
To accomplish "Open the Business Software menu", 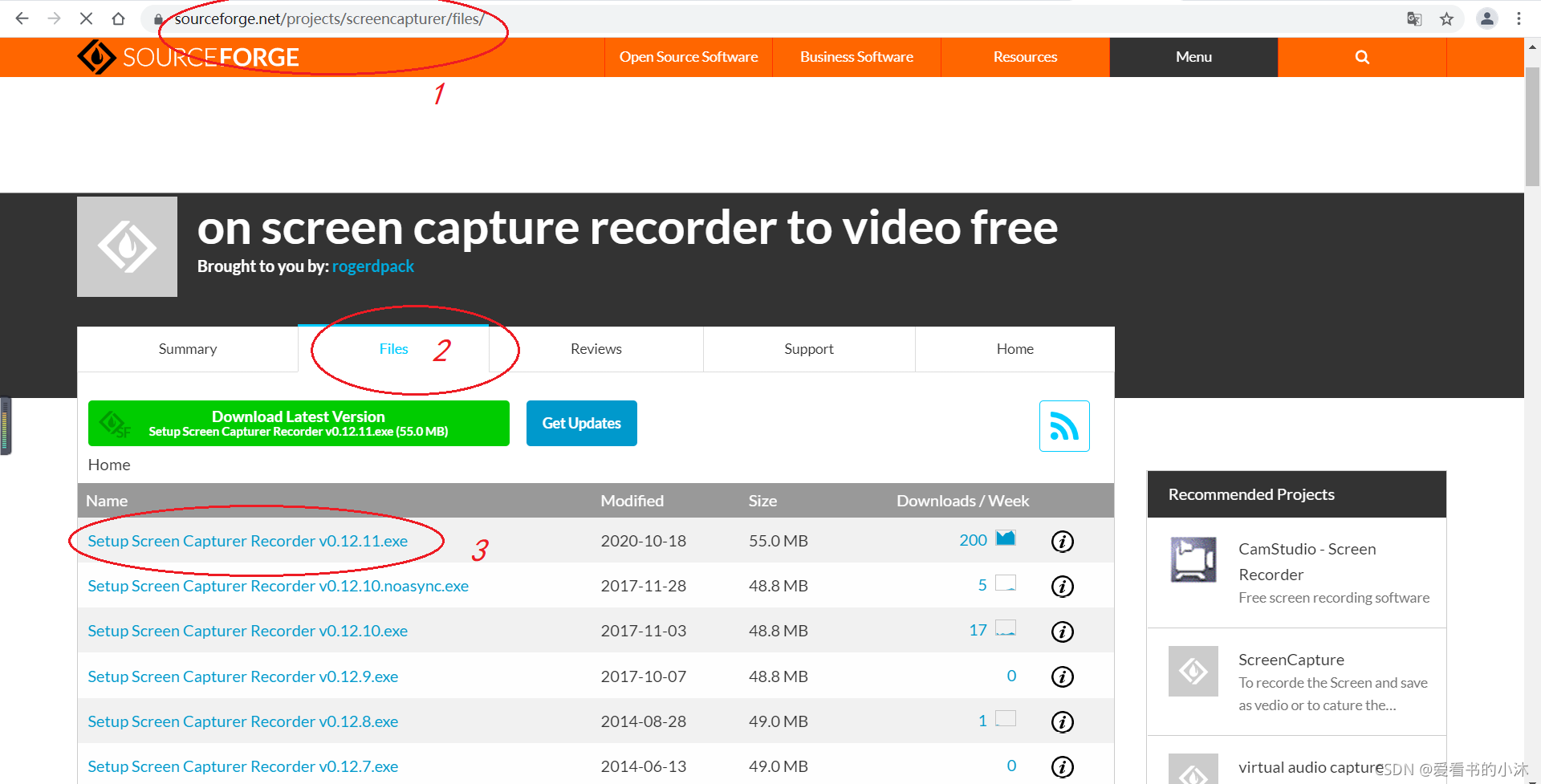I will (856, 57).
